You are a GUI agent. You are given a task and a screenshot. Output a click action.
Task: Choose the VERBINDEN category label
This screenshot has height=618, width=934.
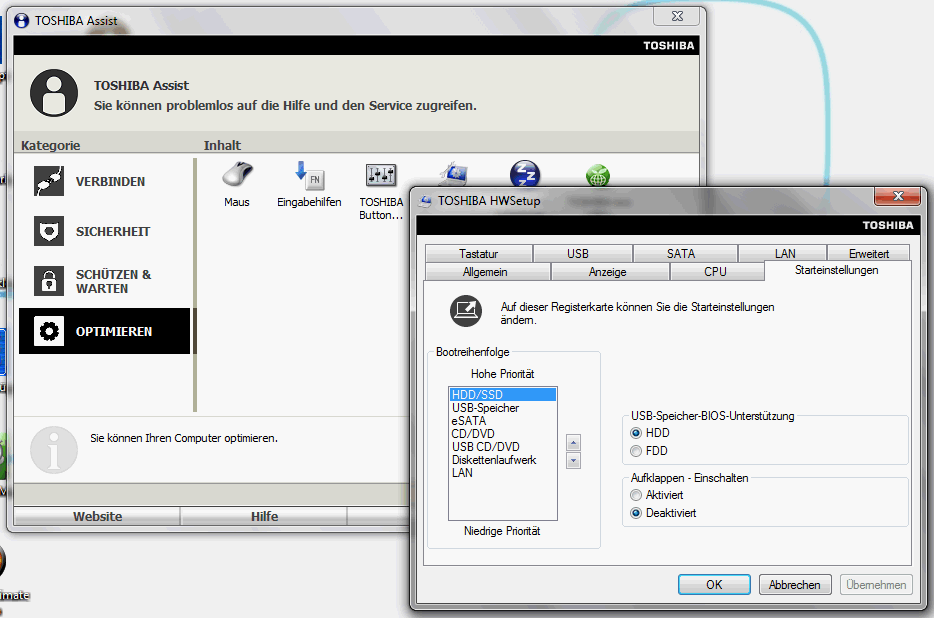110,182
